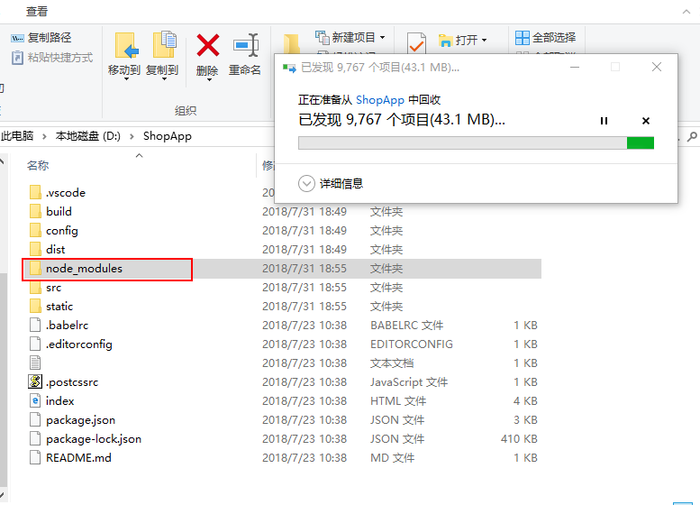700x505 pixels.
Task: Select the README.md file
Action: coord(79,458)
